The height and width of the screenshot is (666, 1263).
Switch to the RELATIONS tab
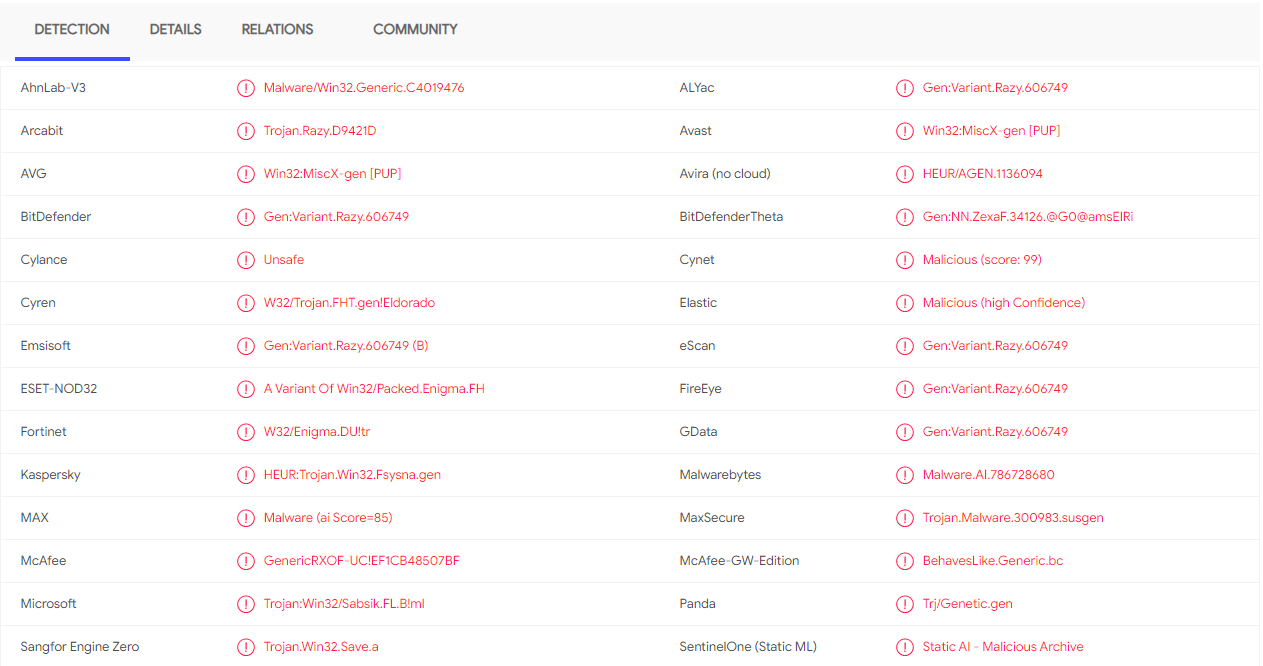point(278,30)
